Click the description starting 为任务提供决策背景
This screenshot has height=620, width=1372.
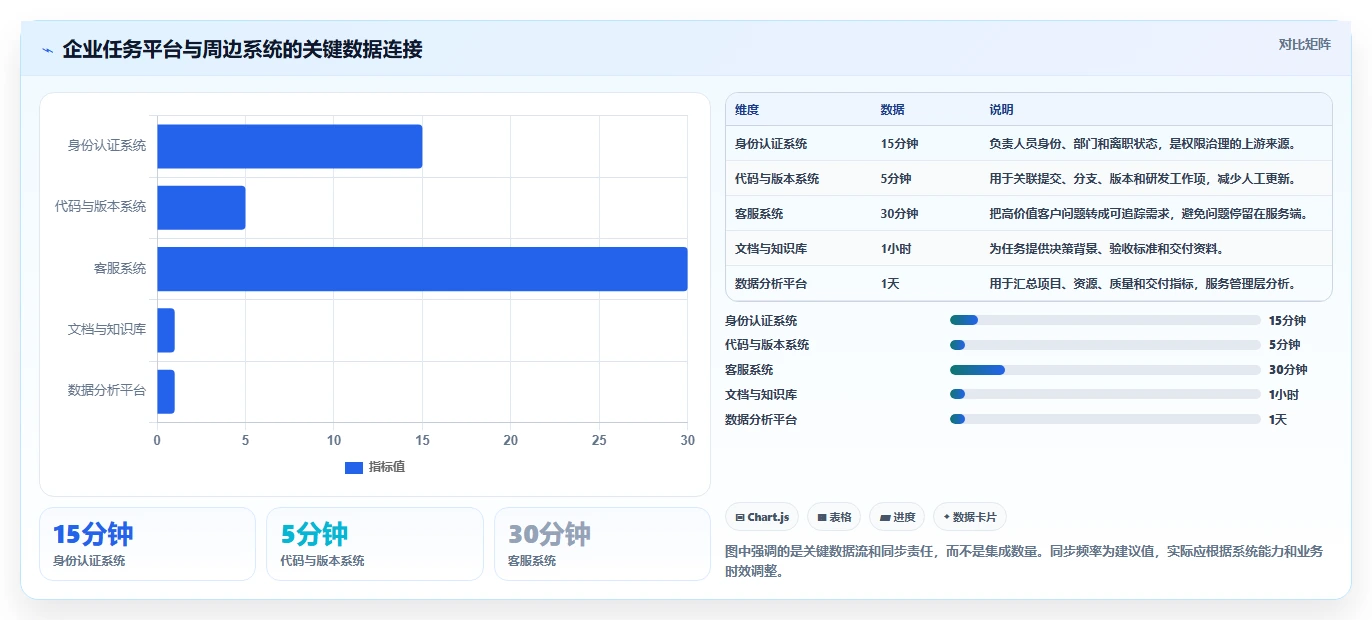(x=1106, y=249)
